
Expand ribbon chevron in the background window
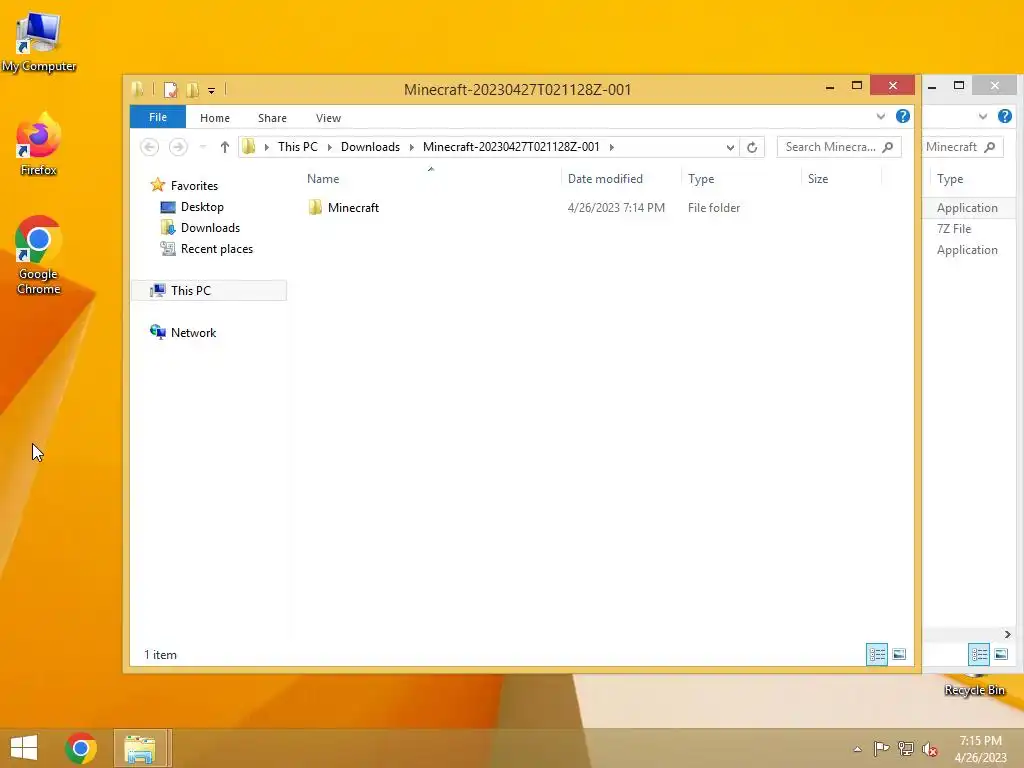click(x=983, y=116)
